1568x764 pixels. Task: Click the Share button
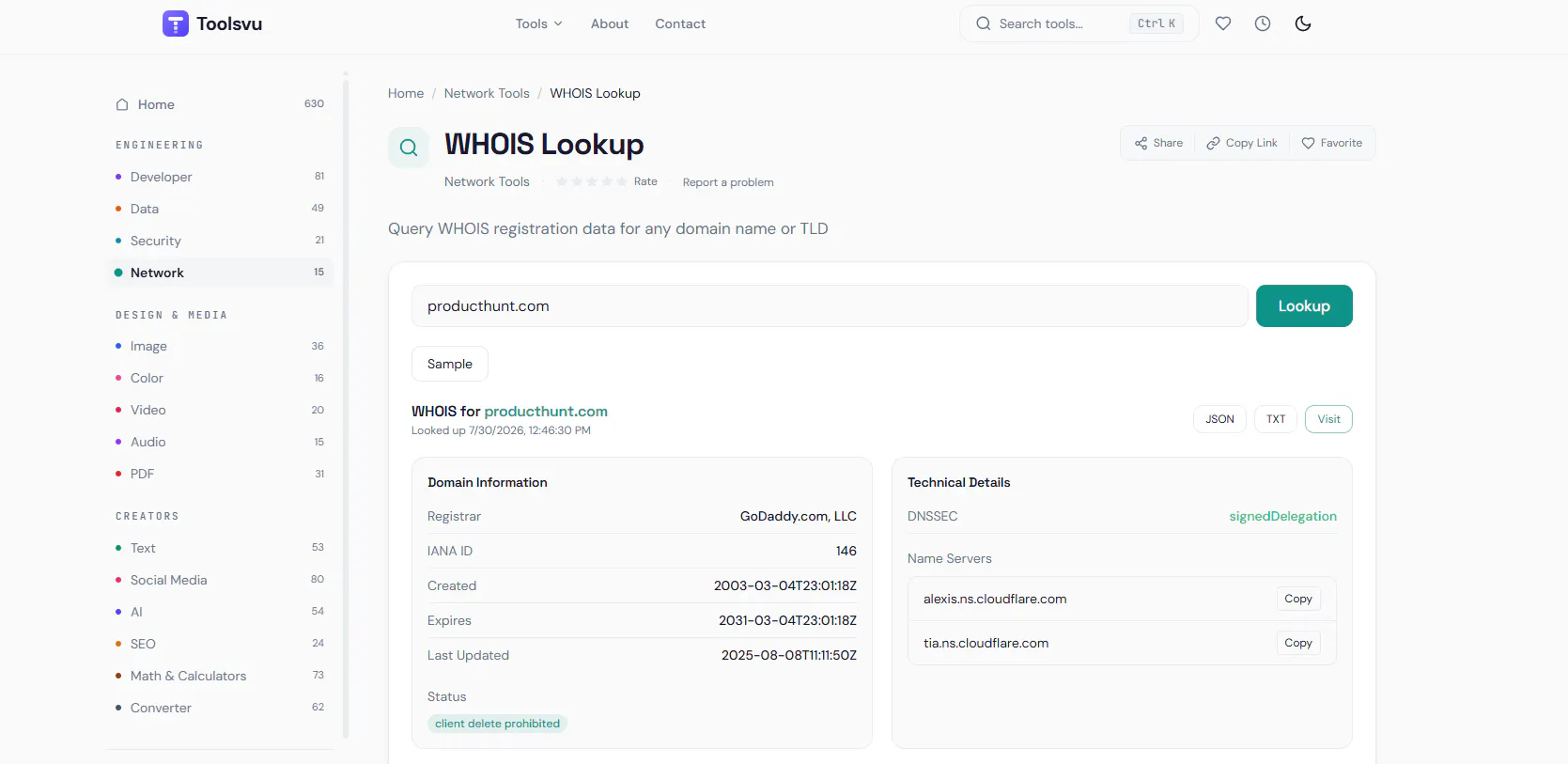tap(1158, 143)
